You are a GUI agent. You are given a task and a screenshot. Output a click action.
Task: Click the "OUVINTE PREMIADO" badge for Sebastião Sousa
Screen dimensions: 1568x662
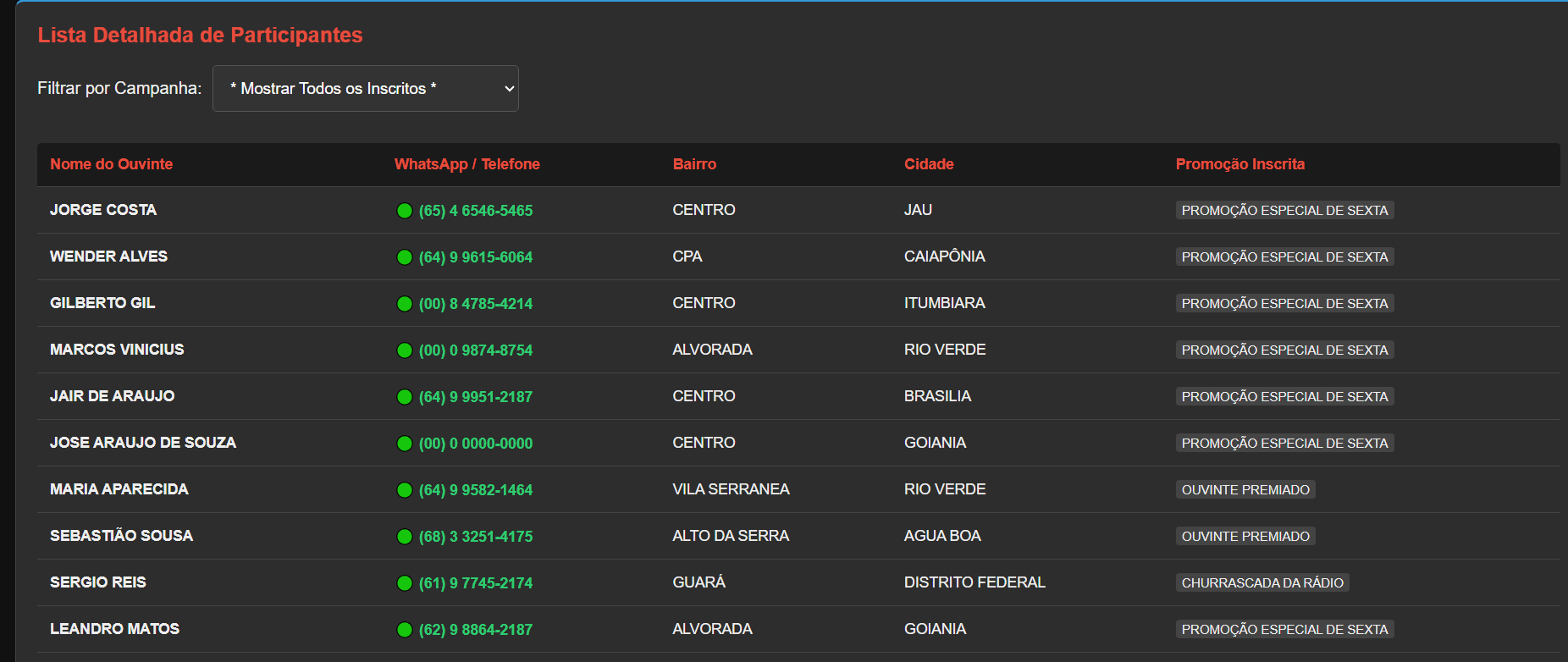point(1245,536)
